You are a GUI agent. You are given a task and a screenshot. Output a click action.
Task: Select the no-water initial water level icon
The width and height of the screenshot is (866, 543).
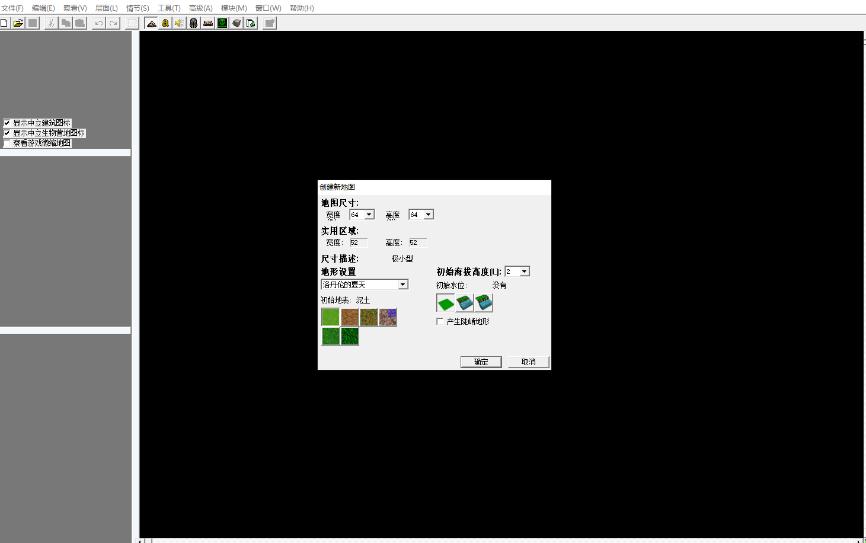coord(446,303)
